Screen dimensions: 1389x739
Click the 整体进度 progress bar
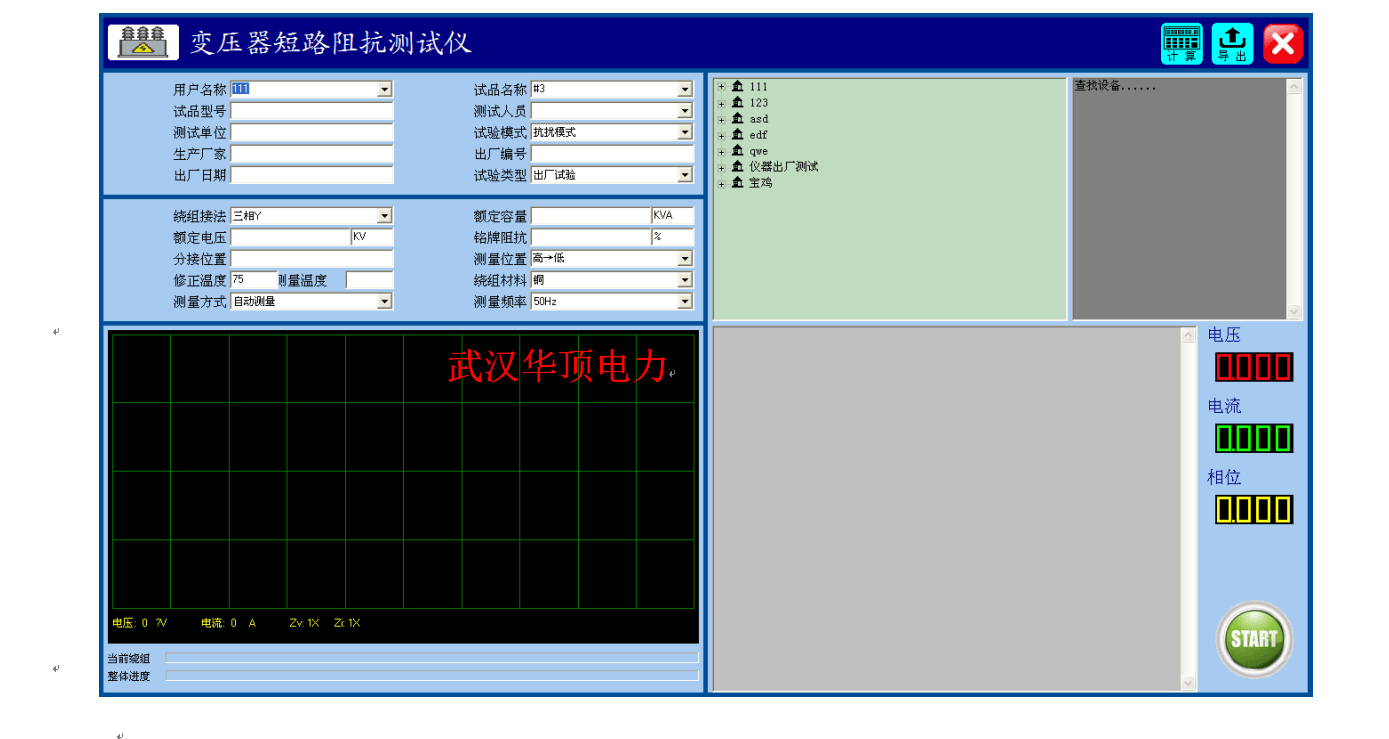432,676
